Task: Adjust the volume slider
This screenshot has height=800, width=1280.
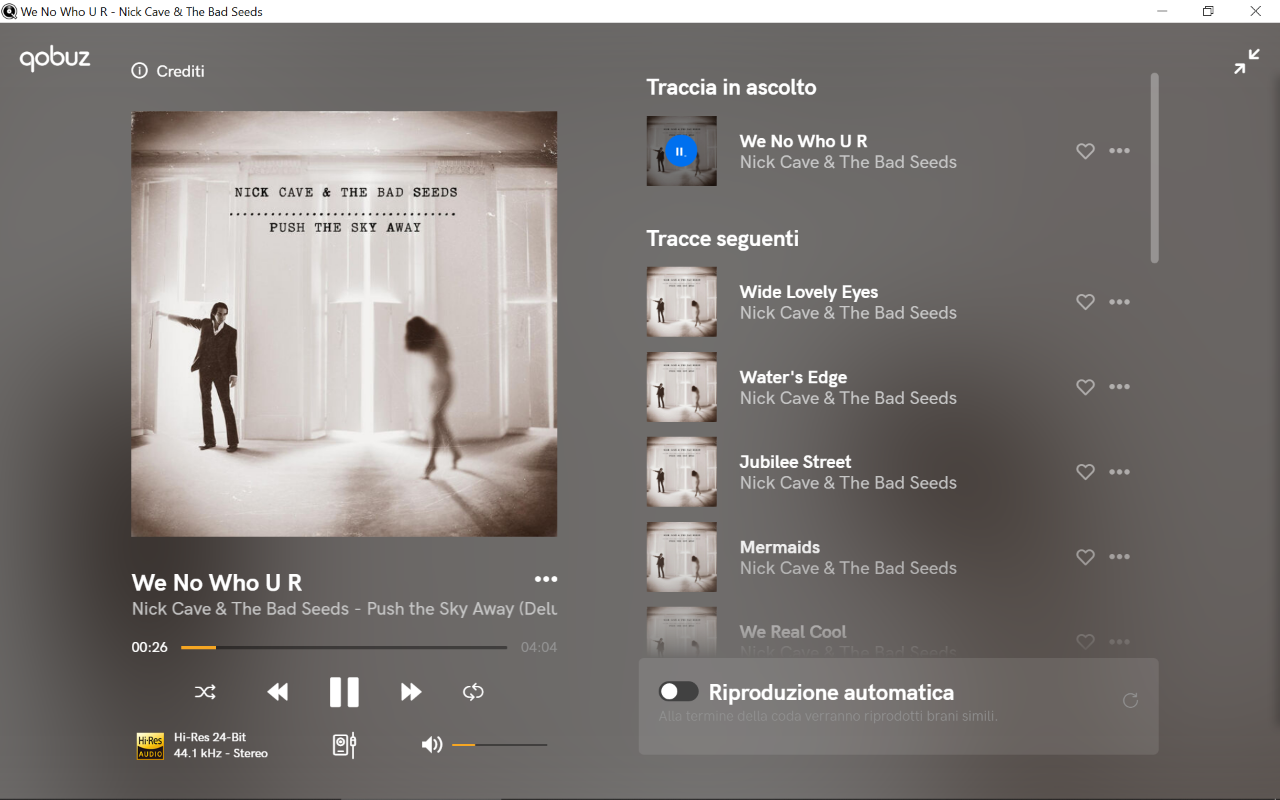Action: (499, 745)
